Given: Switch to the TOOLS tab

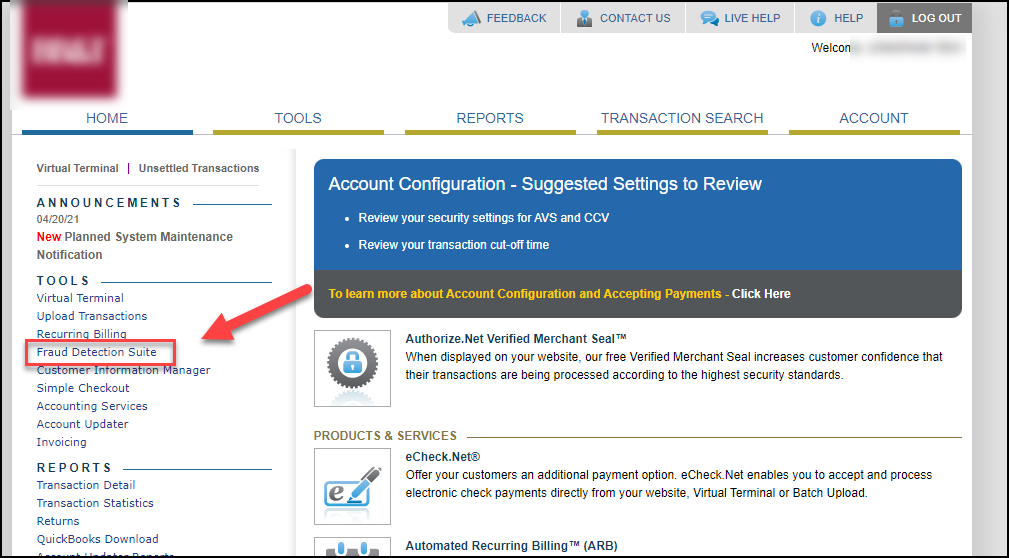Looking at the screenshot, I should coord(298,118).
